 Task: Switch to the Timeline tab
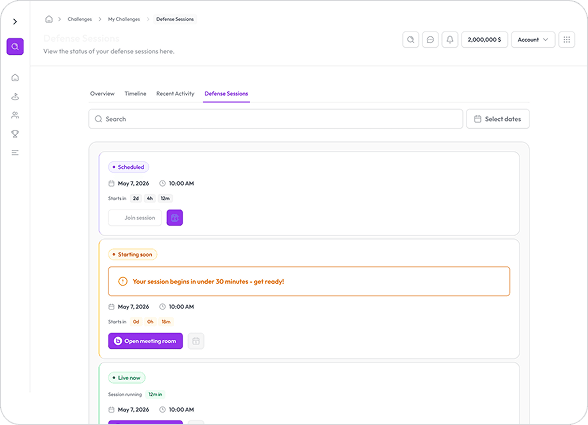135,94
